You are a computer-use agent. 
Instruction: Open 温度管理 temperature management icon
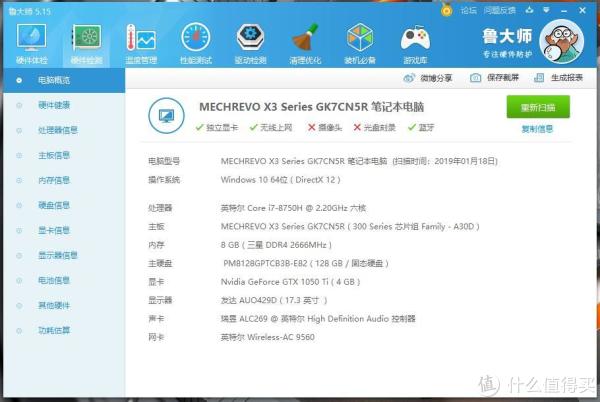[141, 38]
